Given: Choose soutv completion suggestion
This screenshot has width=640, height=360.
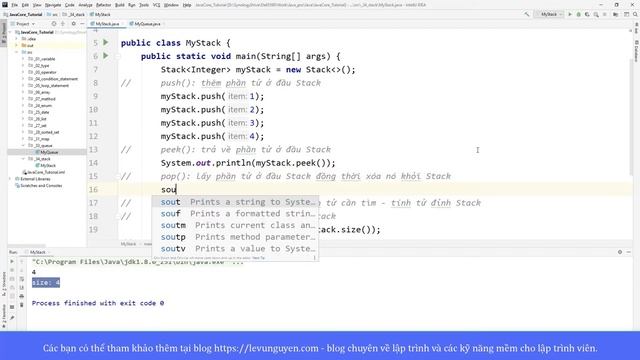Looking at the screenshot, I should (235, 249).
